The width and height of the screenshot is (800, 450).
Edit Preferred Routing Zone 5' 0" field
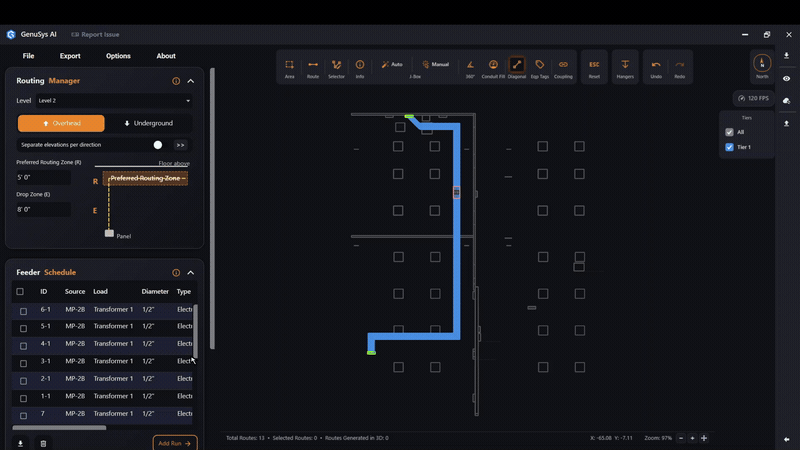(x=43, y=178)
